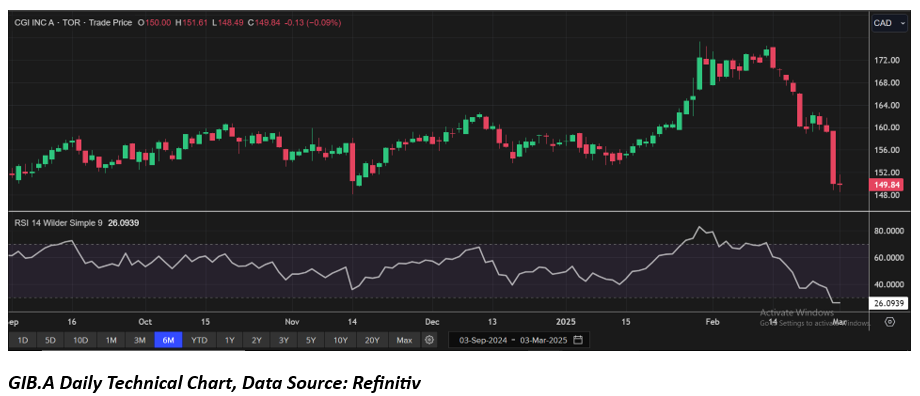Pick the 5Y range option
The width and height of the screenshot is (920, 396).
pyautogui.click(x=311, y=340)
